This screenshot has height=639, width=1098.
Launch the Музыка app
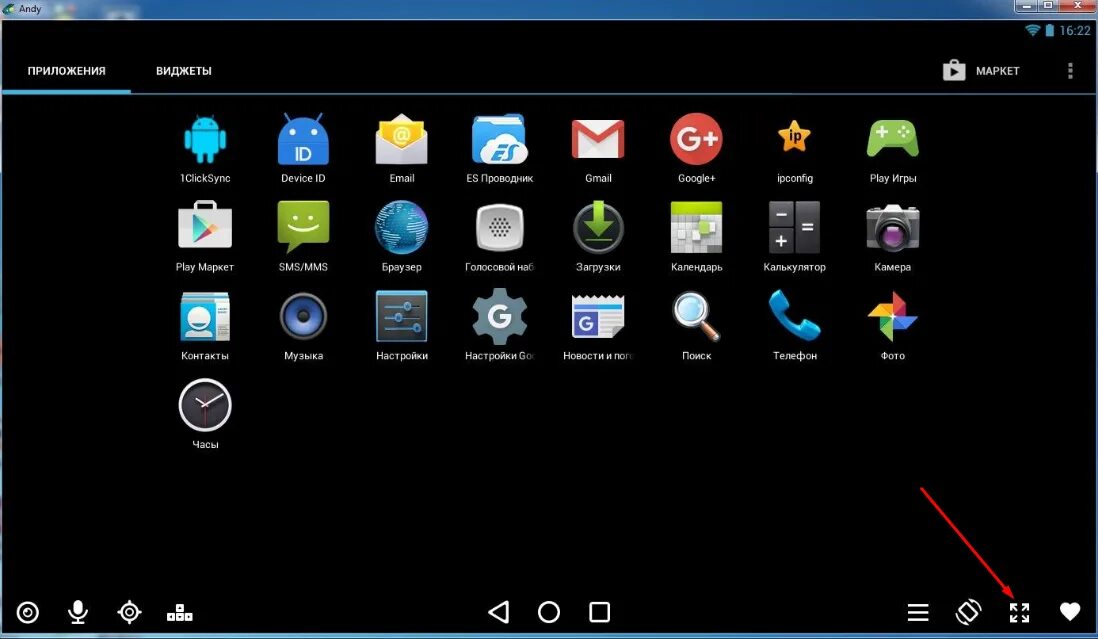coord(303,316)
